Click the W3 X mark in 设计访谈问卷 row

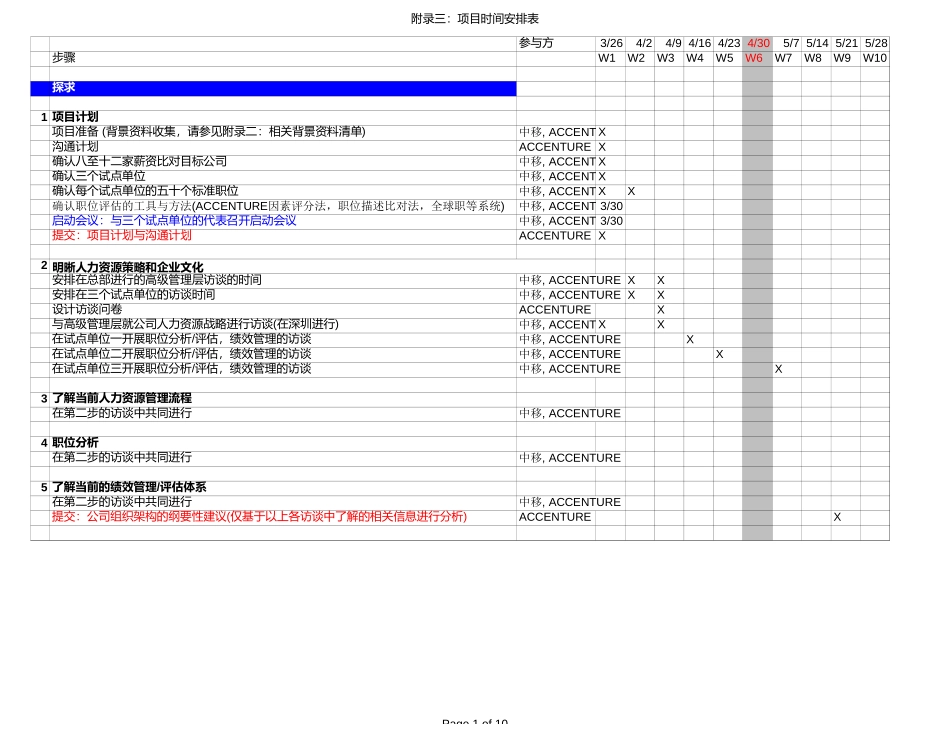coord(660,310)
